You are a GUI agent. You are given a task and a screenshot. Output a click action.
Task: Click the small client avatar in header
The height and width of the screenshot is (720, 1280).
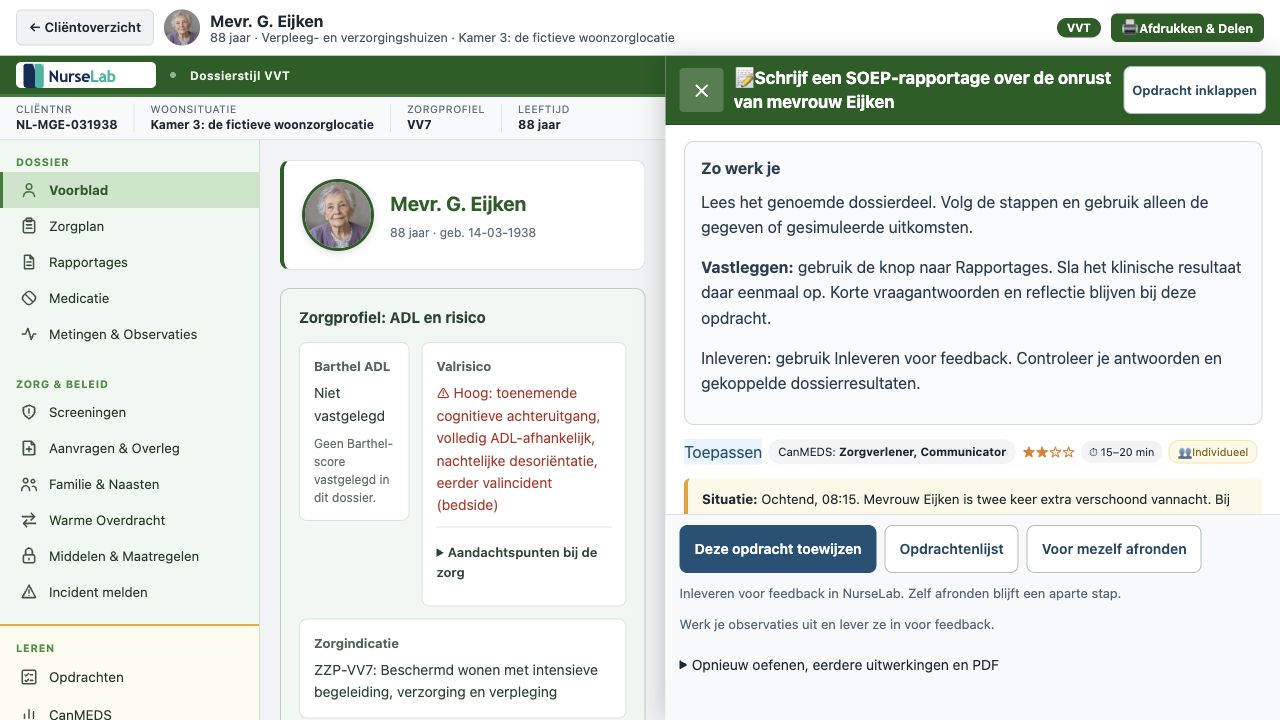pos(182,28)
